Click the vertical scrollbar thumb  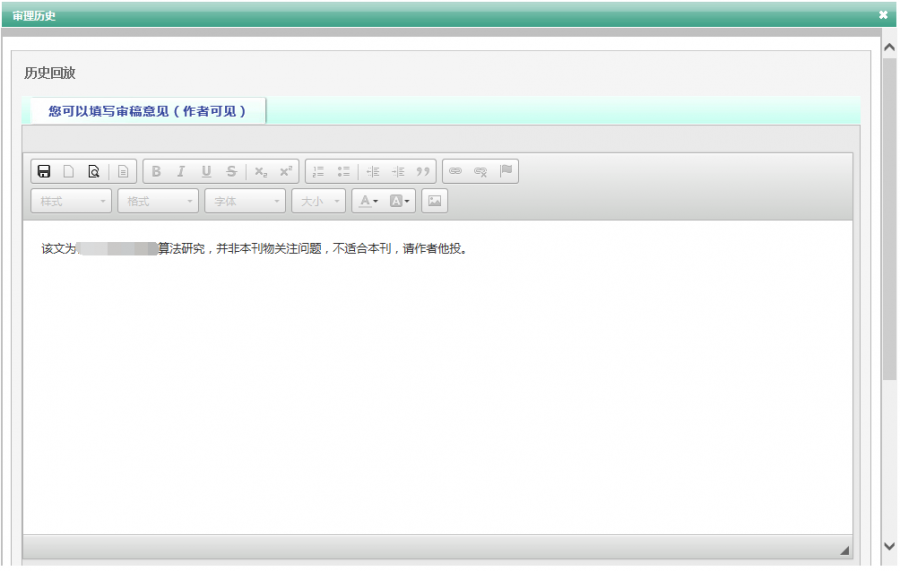click(890, 219)
